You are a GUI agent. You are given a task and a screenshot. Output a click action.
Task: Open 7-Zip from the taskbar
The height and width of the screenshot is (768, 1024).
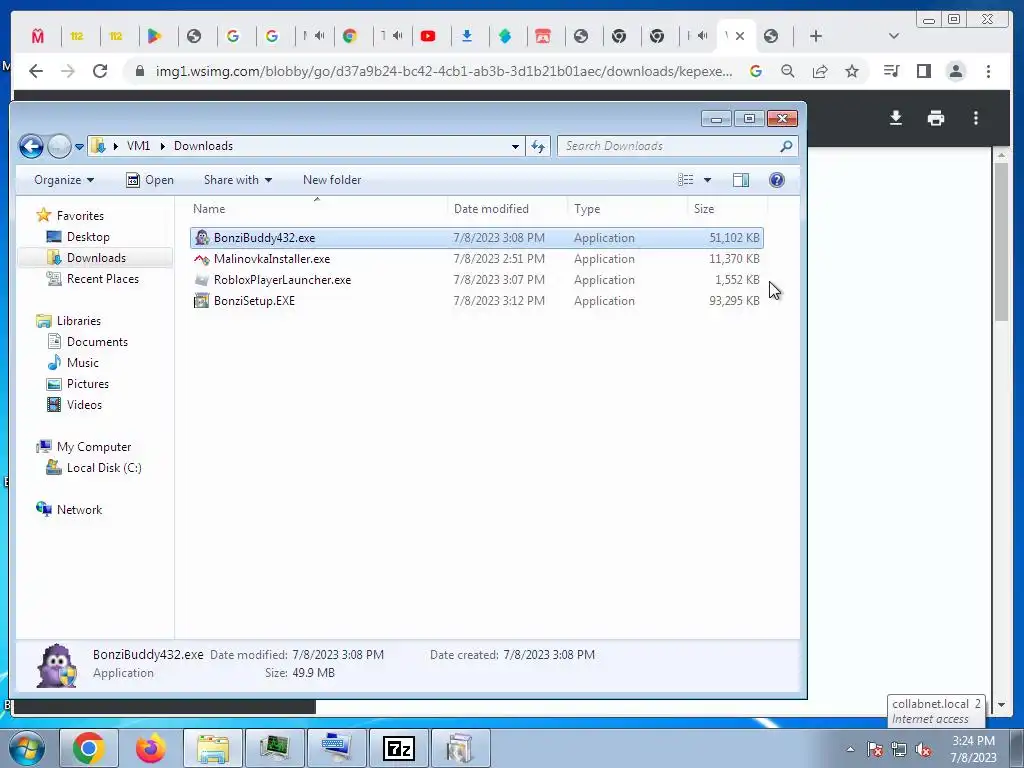click(x=398, y=748)
